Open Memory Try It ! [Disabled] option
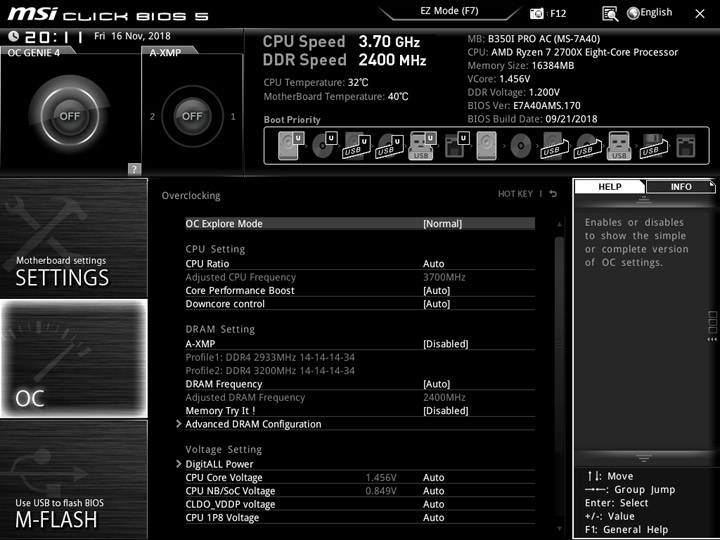 pyautogui.click(x=360, y=411)
